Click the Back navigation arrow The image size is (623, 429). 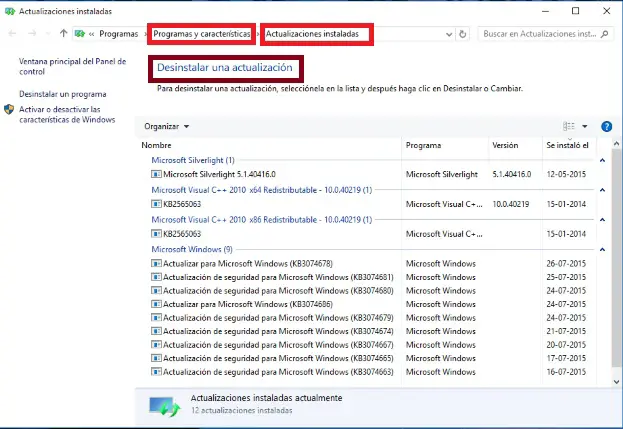12,34
